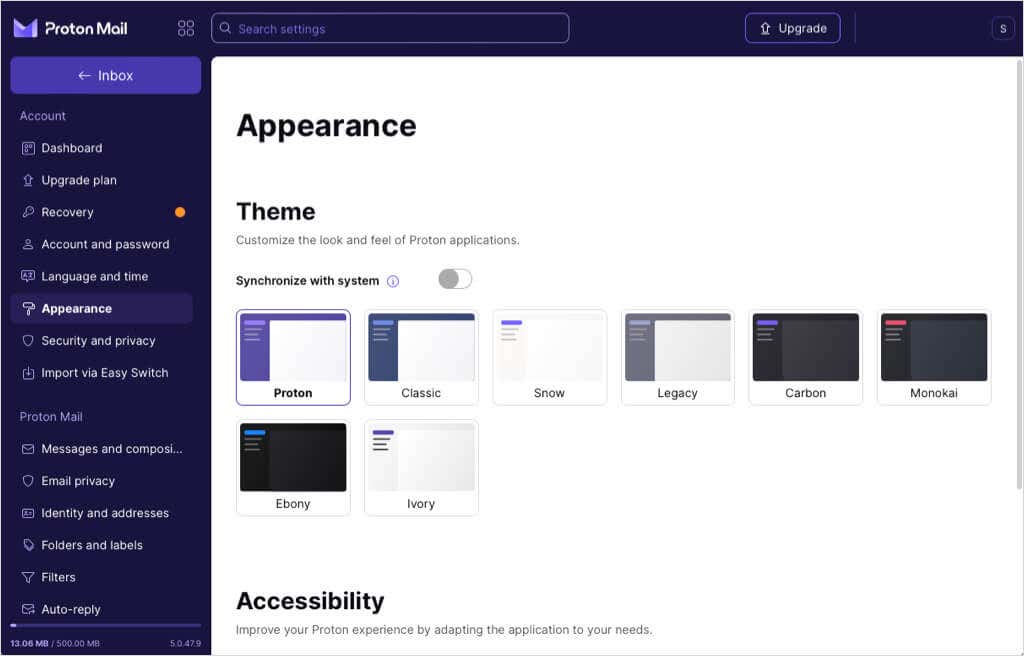Open the app switcher grid icon

click(186, 28)
